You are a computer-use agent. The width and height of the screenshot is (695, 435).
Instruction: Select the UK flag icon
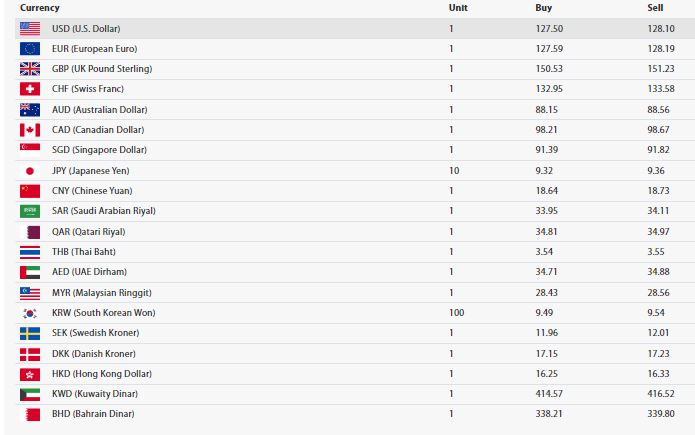(30, 69)
